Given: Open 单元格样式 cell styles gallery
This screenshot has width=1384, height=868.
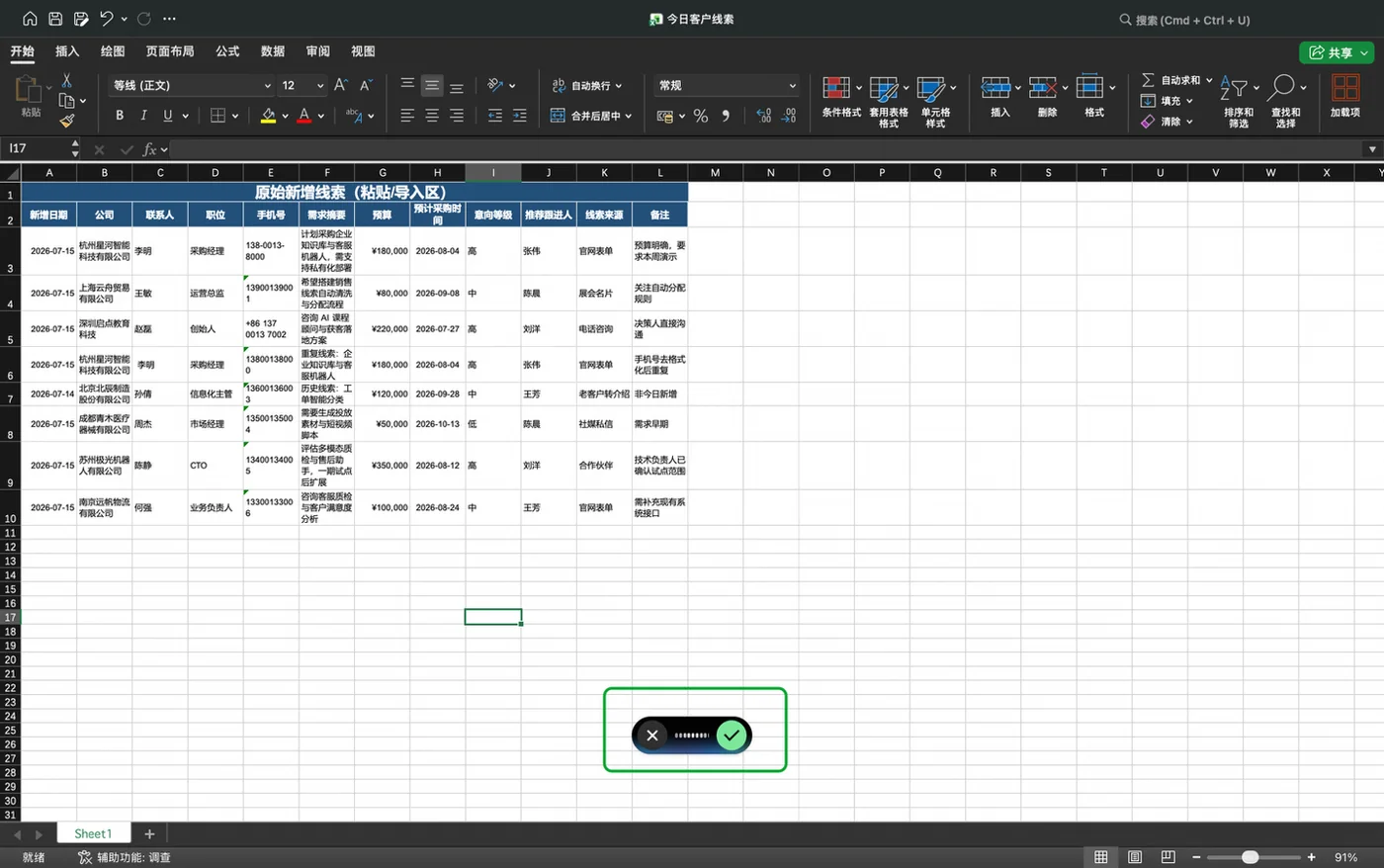Looking at the screenshot, I should click(935, 101).
